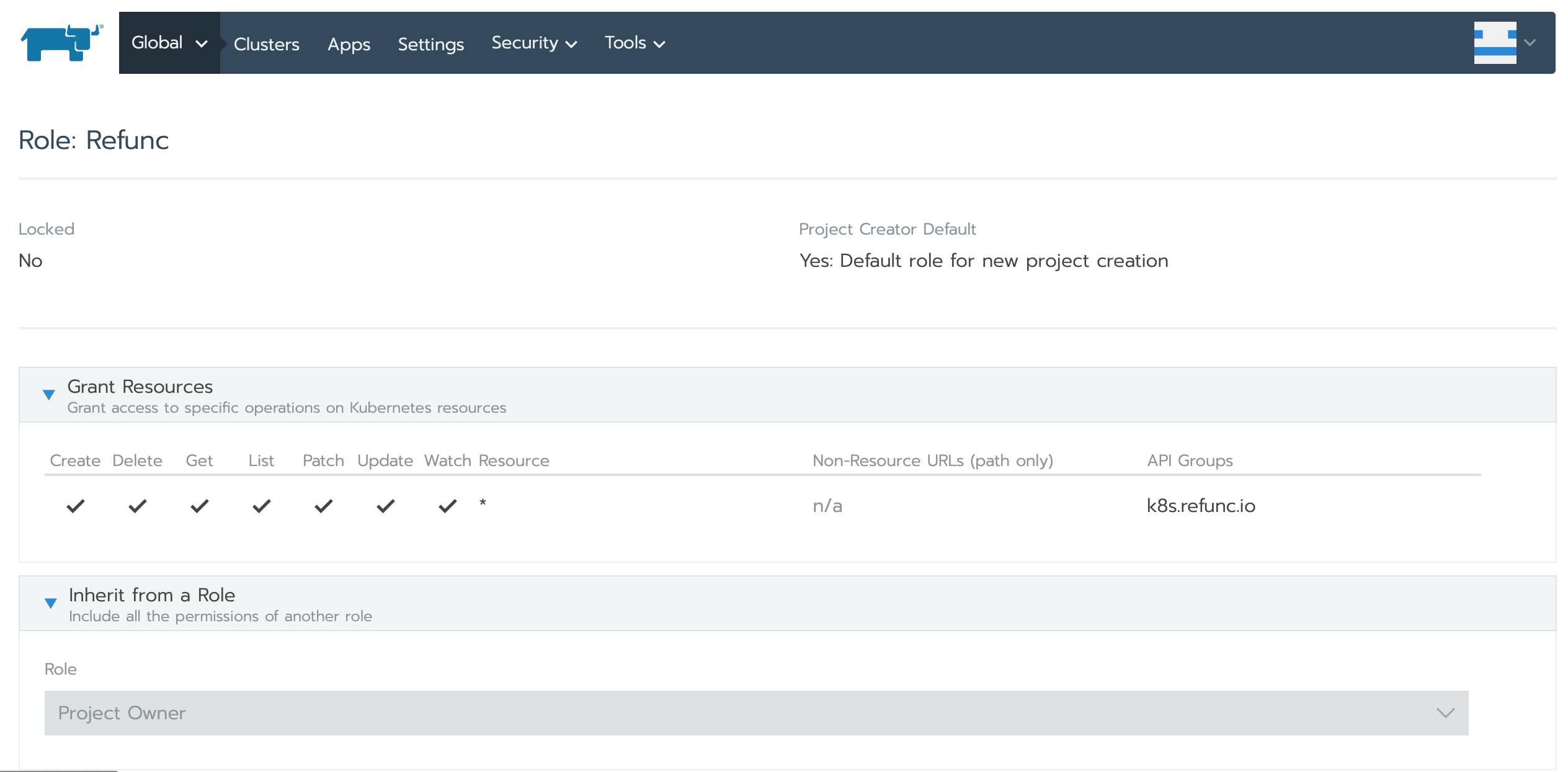Click the Create permission checkmark
This screenshot has width=1568, height=772.
[x=75, y=506]
